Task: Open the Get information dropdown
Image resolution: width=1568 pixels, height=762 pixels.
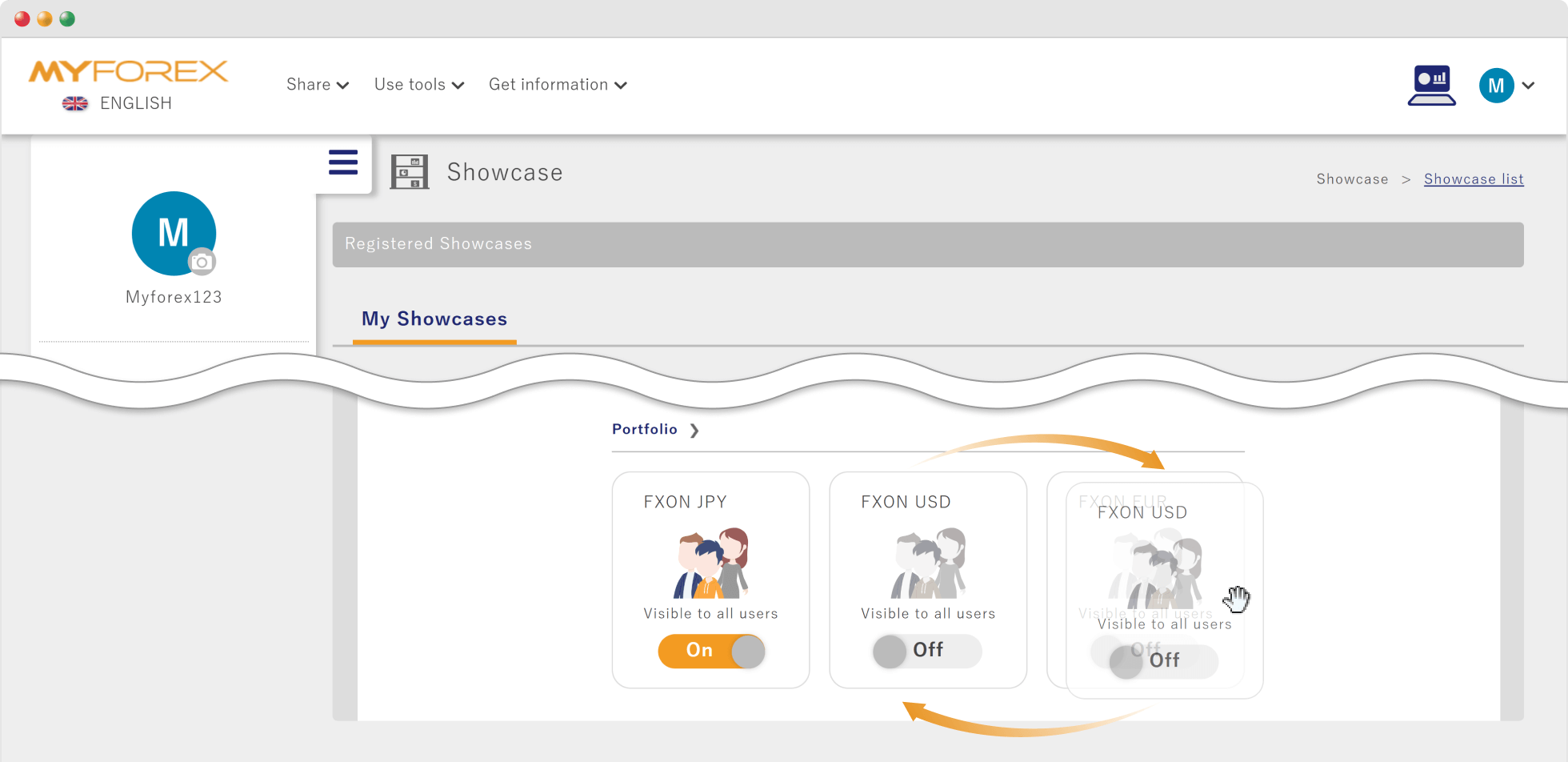Action: (558, 85)
